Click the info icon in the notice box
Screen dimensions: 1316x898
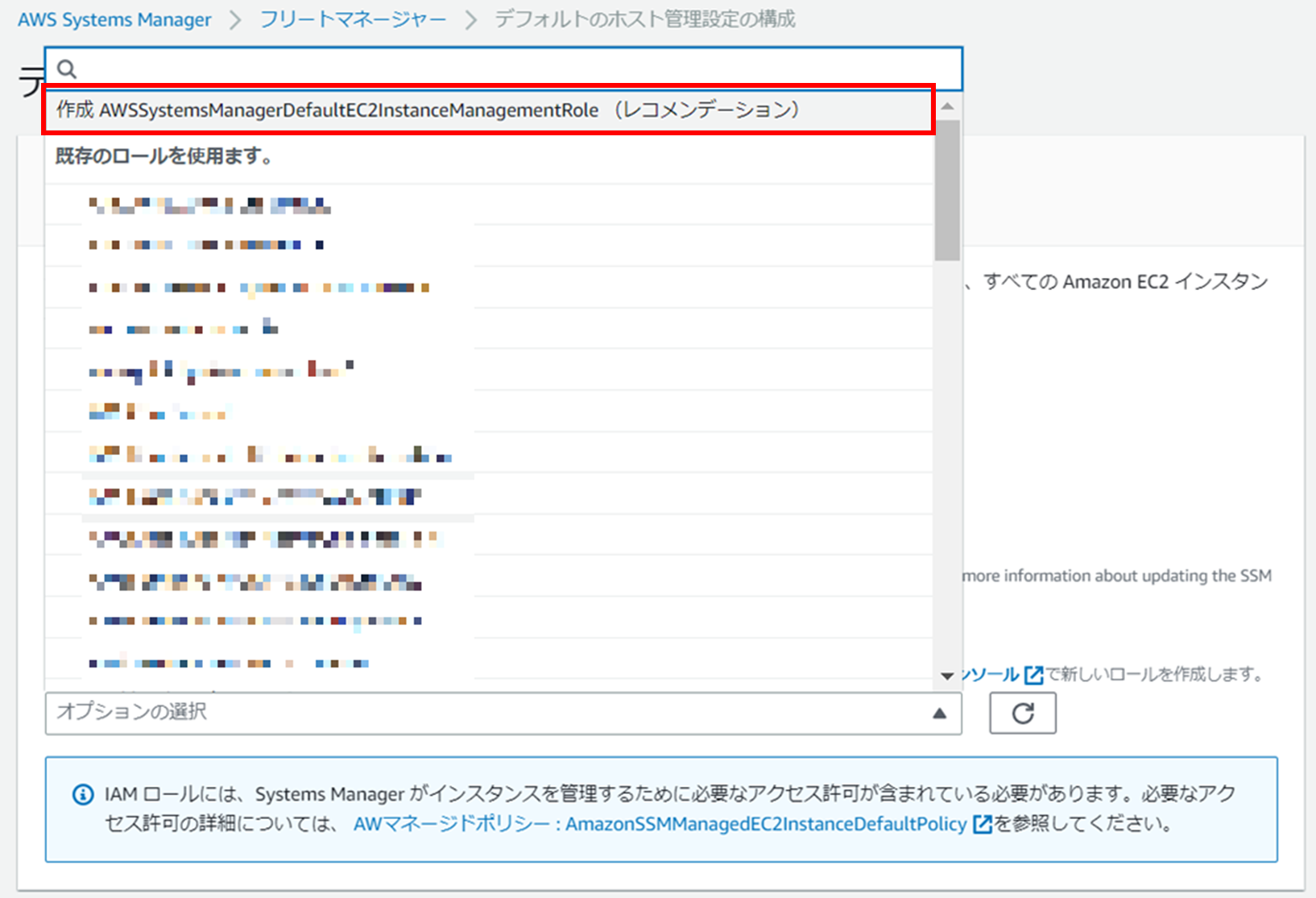click(83, 795)
